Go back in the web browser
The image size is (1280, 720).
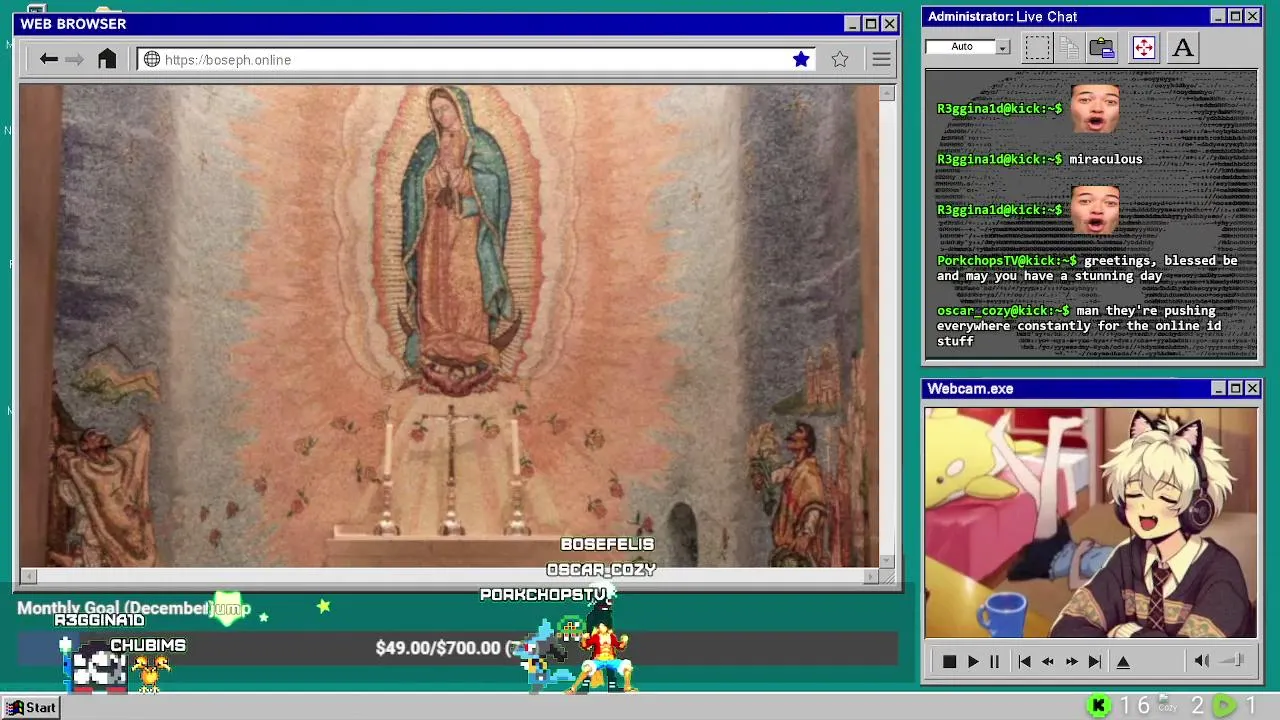pos(48,59)
